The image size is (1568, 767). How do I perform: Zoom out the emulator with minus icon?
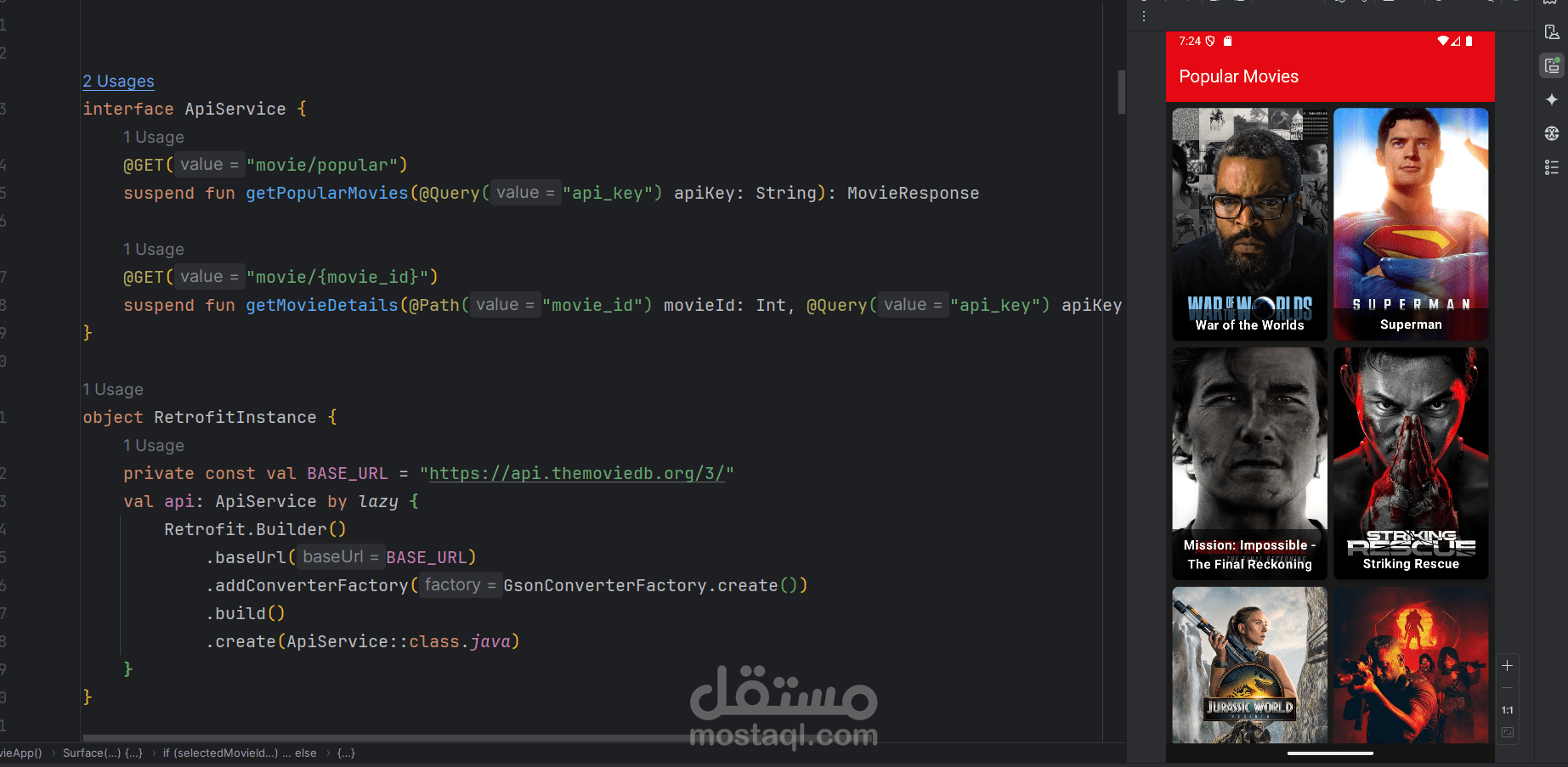coord(1507,688)
